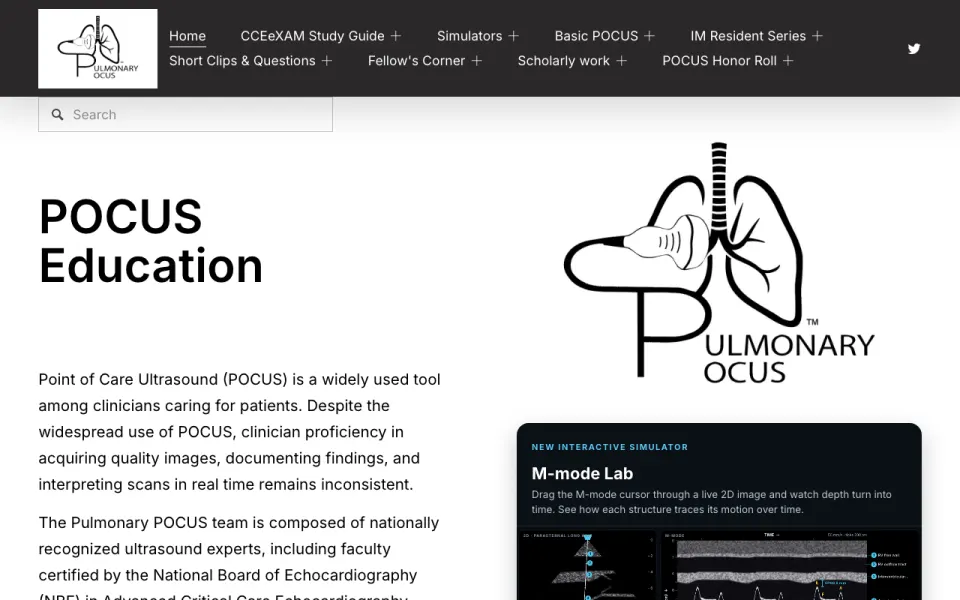Viewport: 960px width, 600px height.
Task: Expand the CCEeXAM Study Guide plus
Action: 396,36
